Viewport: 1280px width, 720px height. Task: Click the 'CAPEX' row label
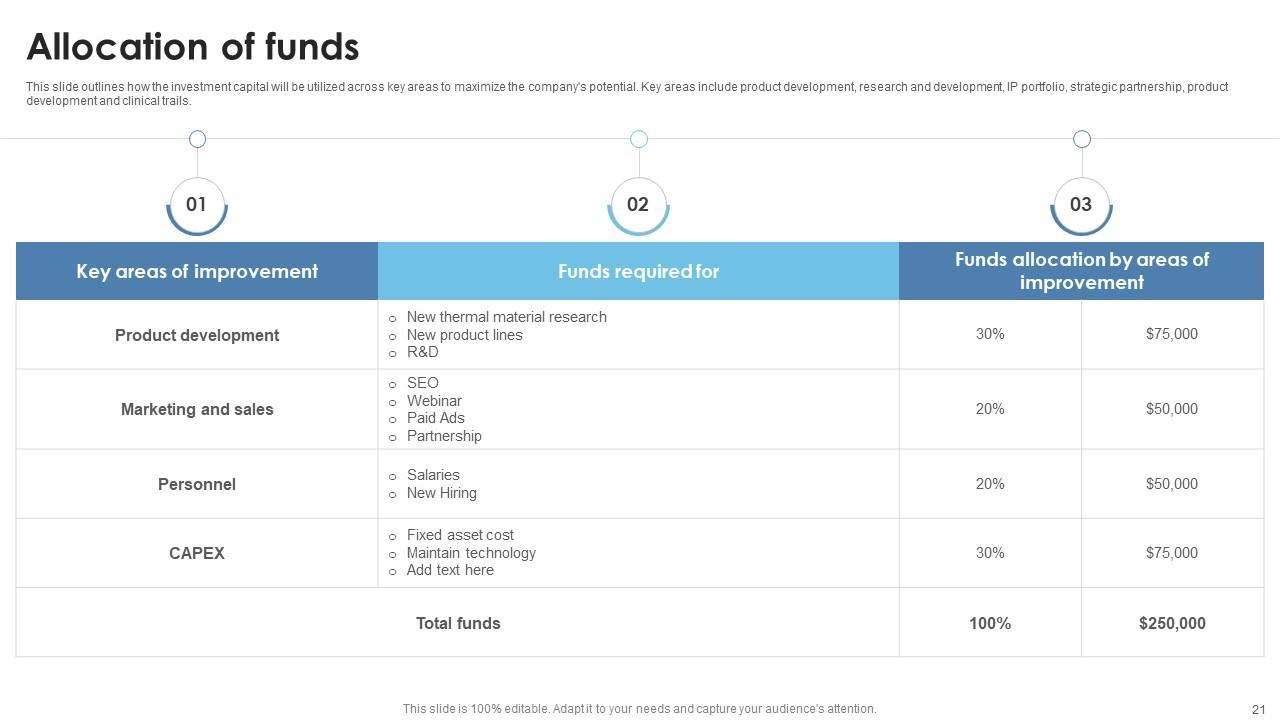197,553
